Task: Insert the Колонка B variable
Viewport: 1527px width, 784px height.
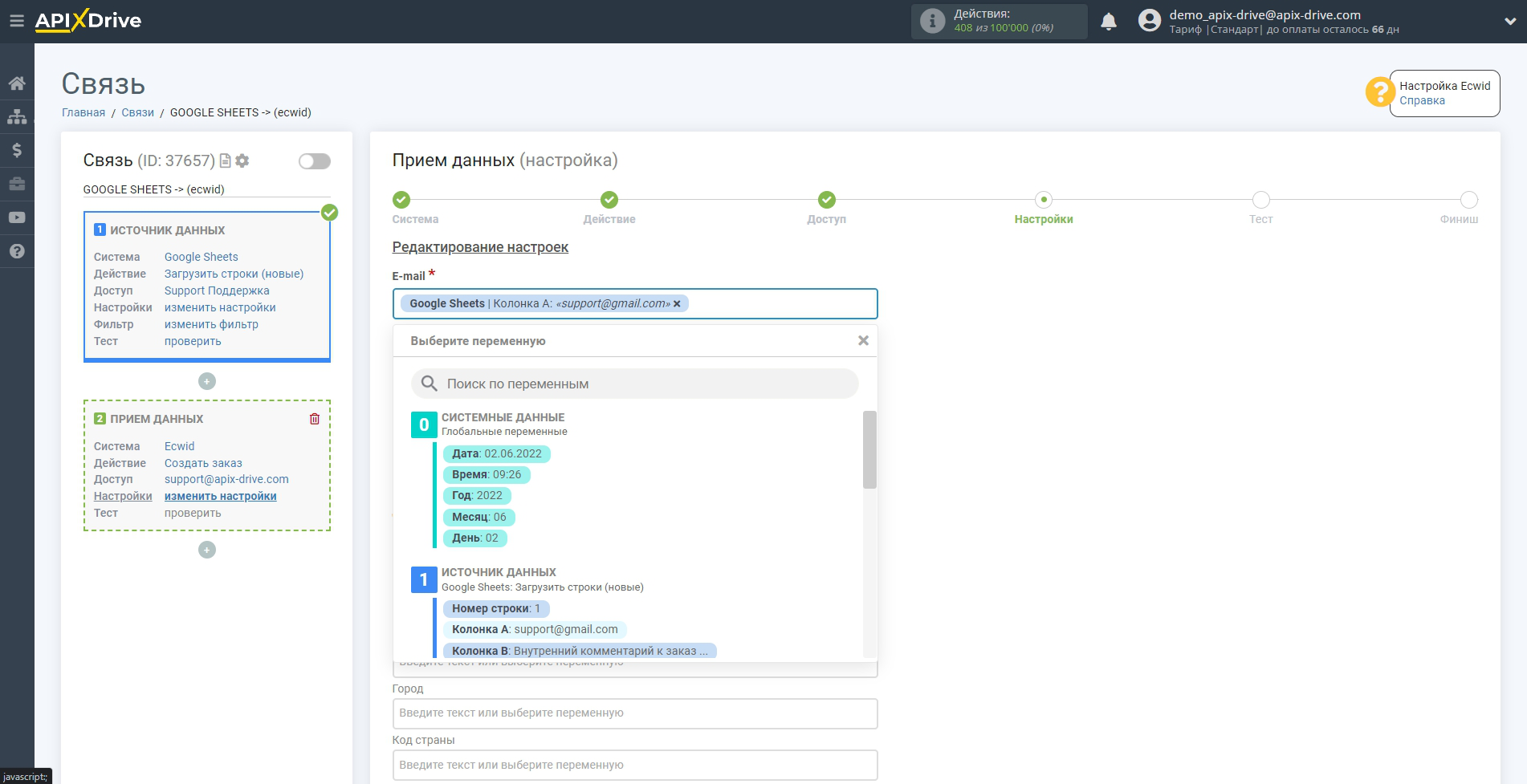Action: pos(580,651)
